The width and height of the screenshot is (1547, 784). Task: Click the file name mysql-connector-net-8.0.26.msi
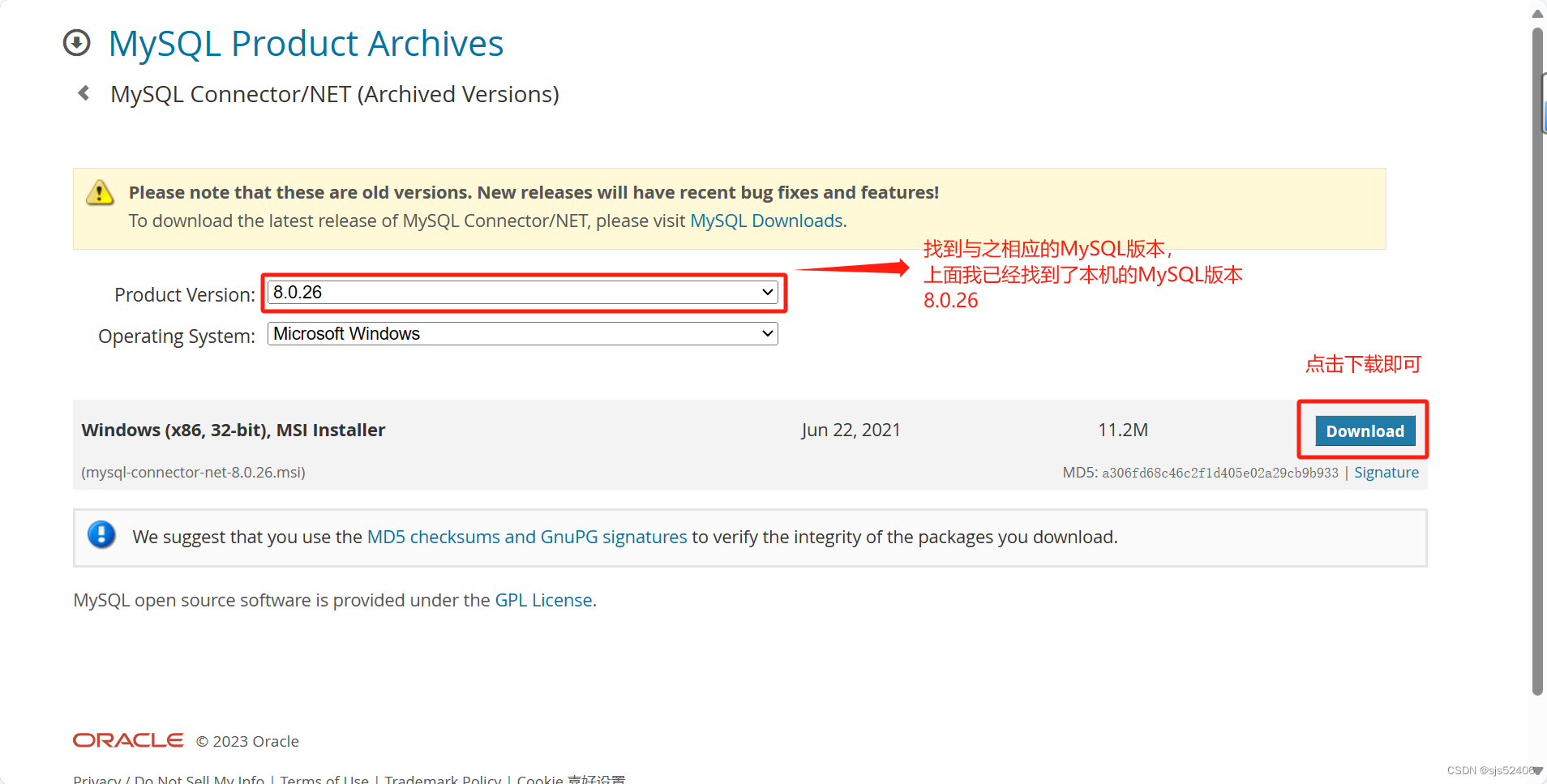193,472
